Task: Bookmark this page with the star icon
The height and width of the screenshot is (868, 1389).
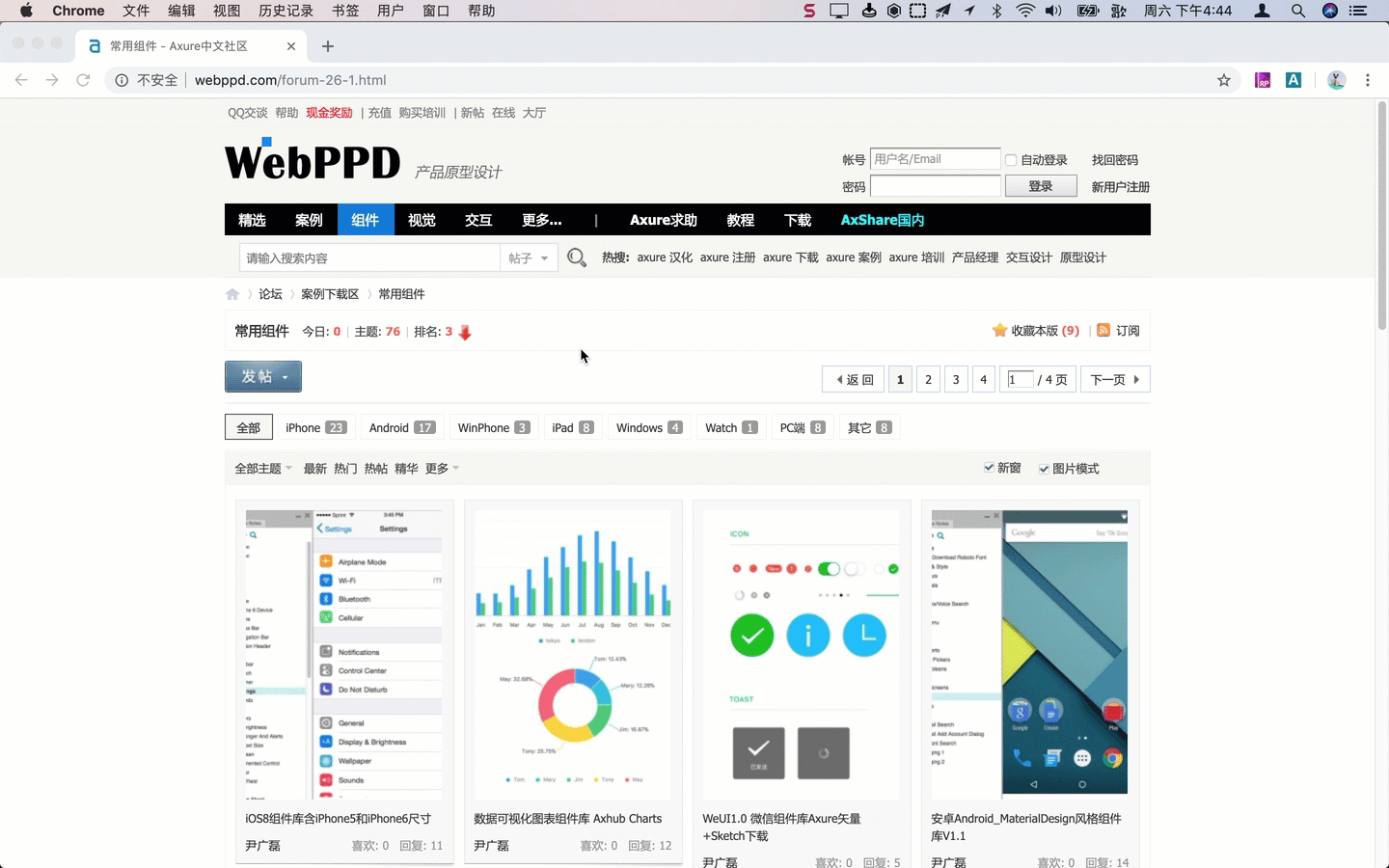Action: 1224,80
